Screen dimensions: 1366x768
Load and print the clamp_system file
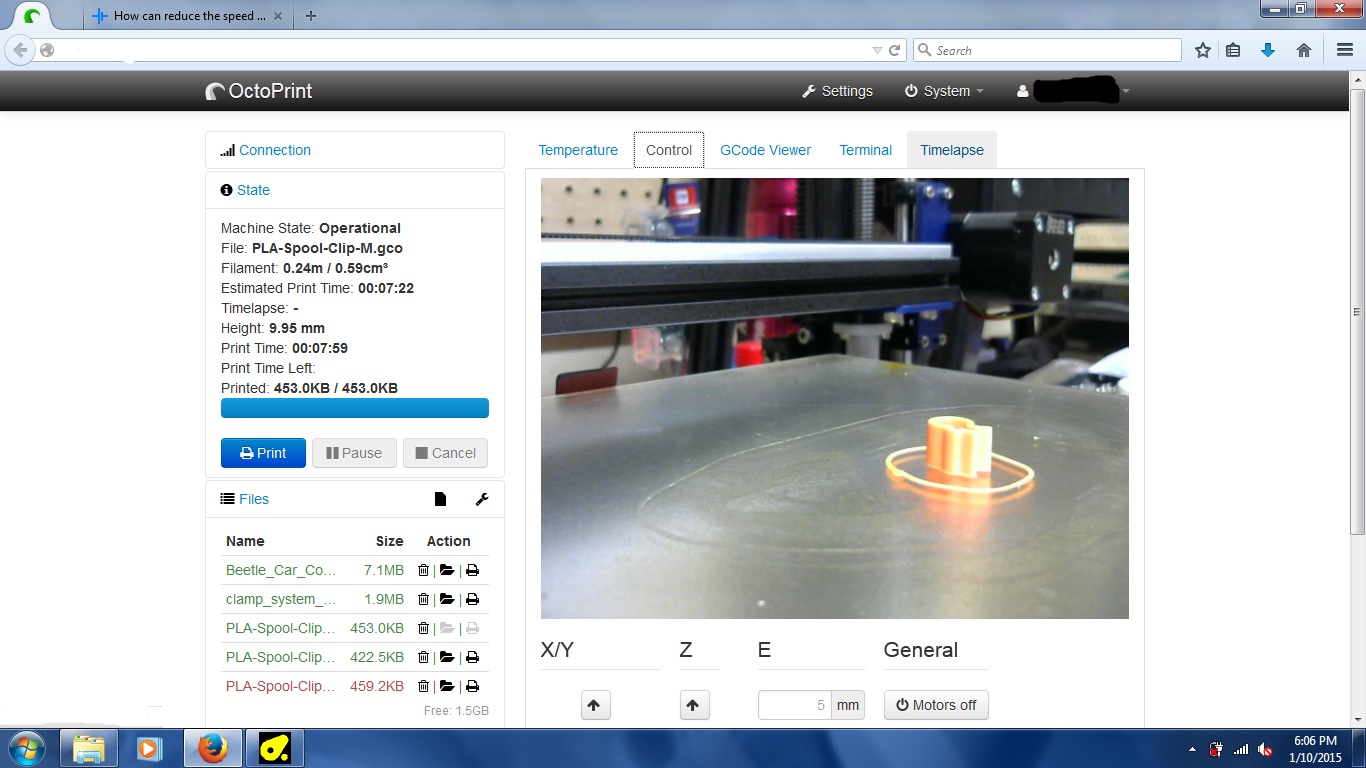[472, 599]
